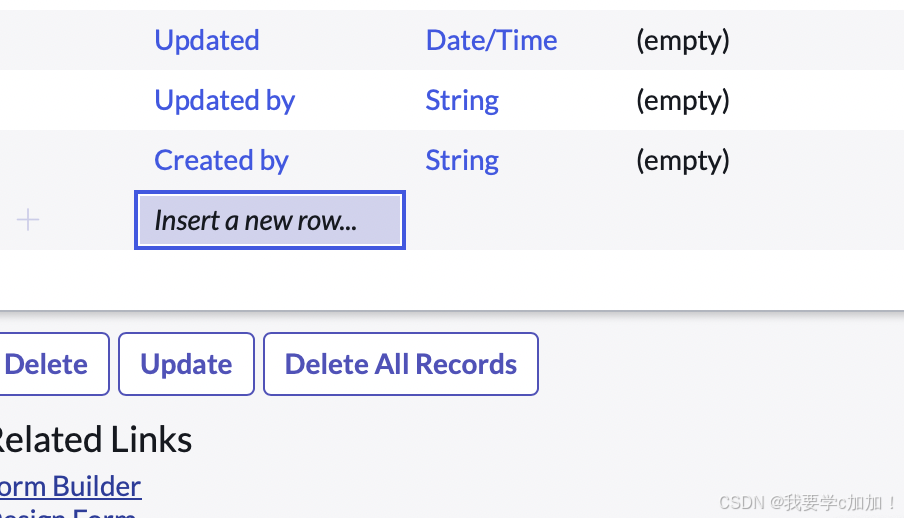Open the Design Form related link
The height and width of the screenshot is (518, 904).
(x=68, y=512)
